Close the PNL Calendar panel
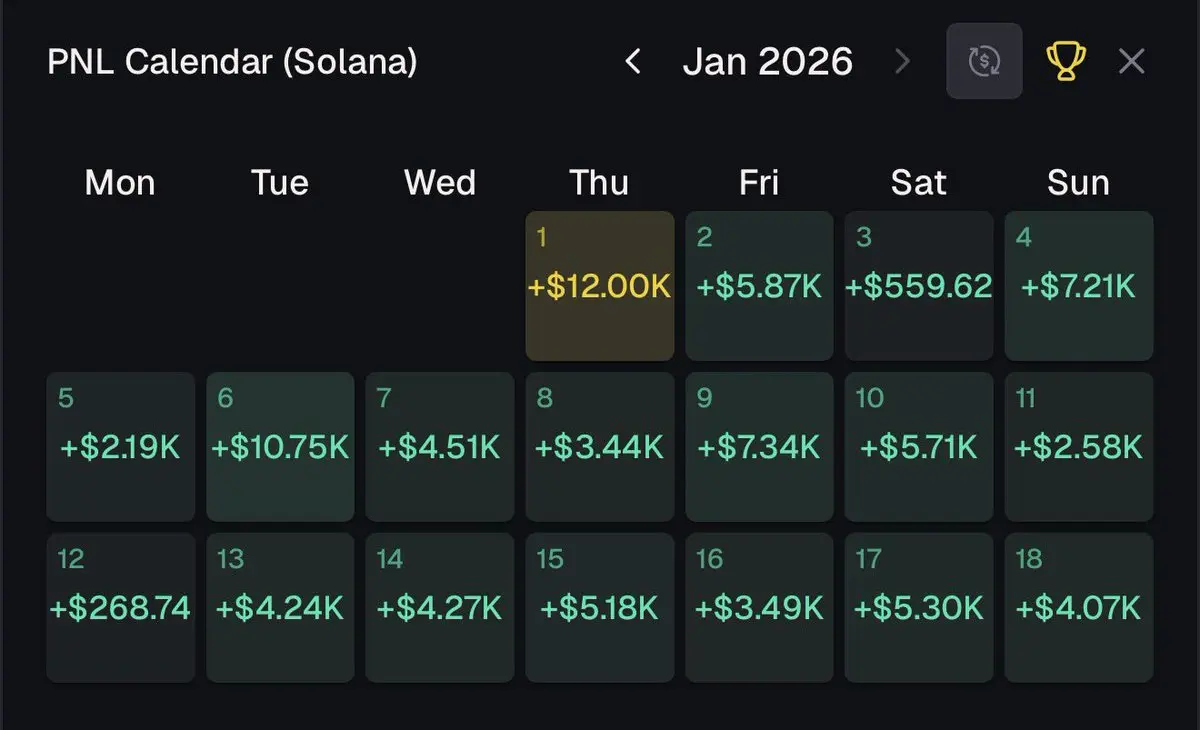1200x730 pixels. pyautogui.click(x=1131, y=62)
